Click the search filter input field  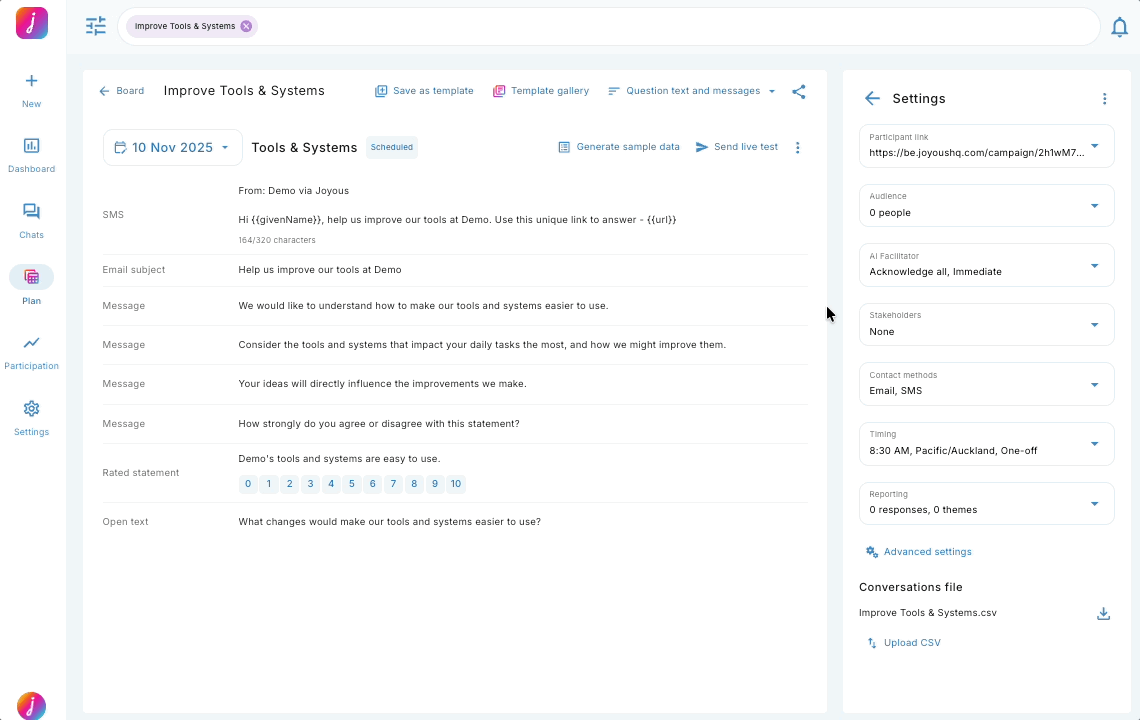[x=670, y=26]
